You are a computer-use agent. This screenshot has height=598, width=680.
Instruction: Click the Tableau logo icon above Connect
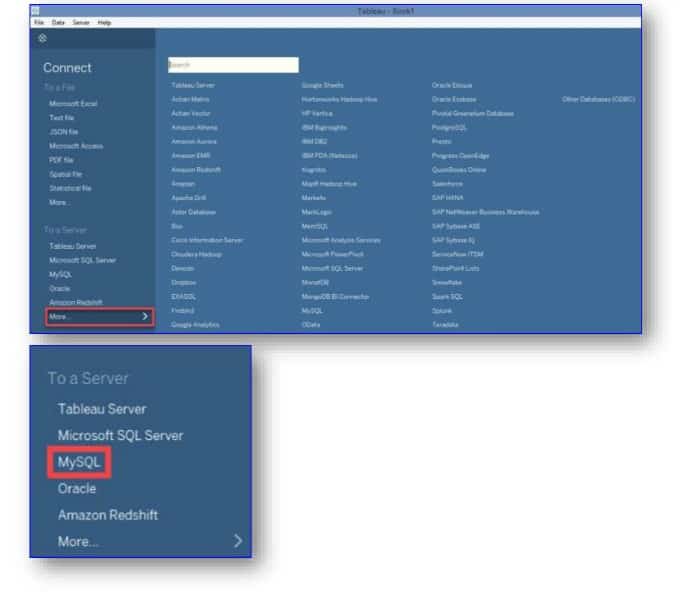(x=42, y=38)
